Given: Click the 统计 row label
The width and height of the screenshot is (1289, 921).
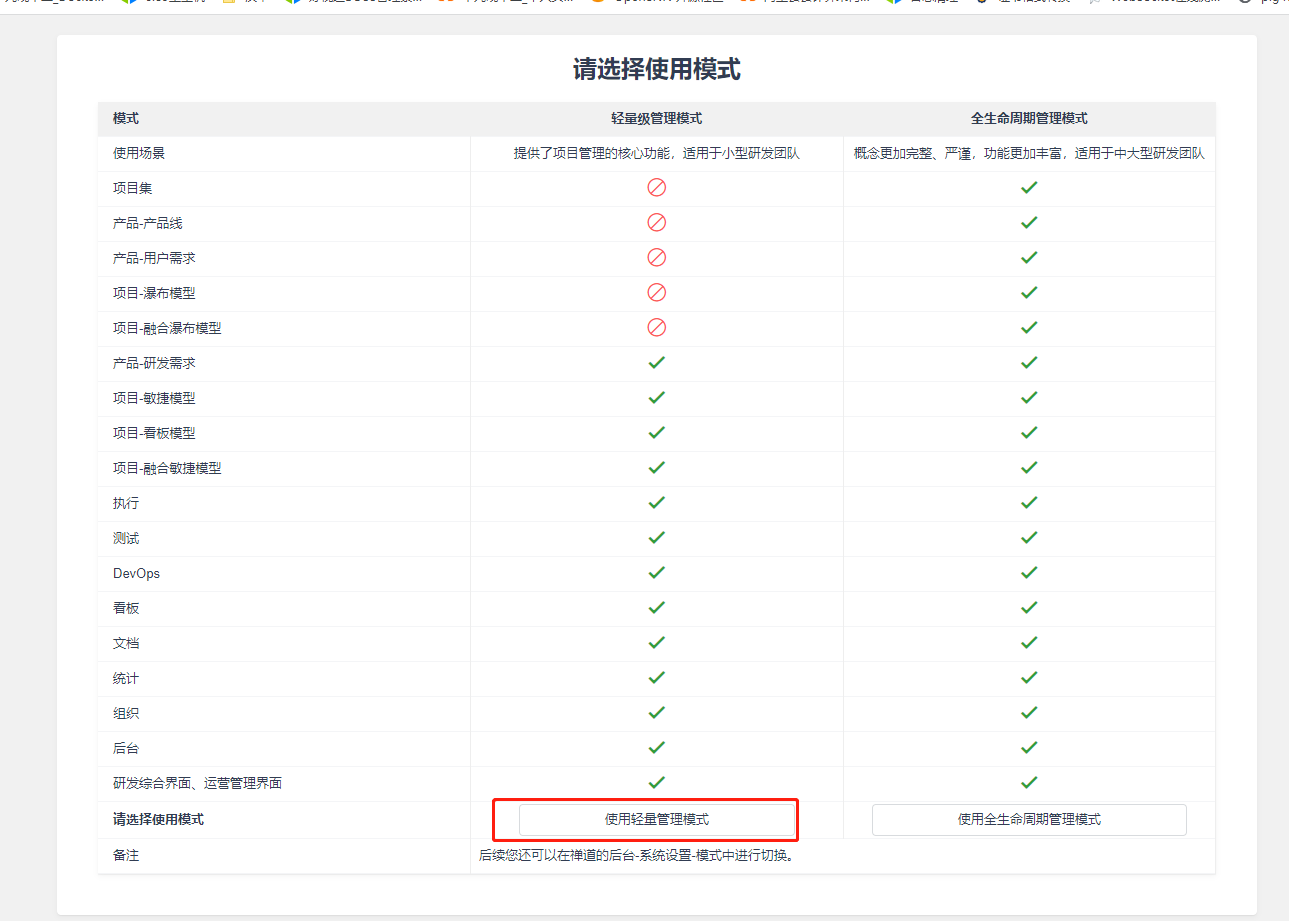Looking at the screenshot, I should [126, 678].
